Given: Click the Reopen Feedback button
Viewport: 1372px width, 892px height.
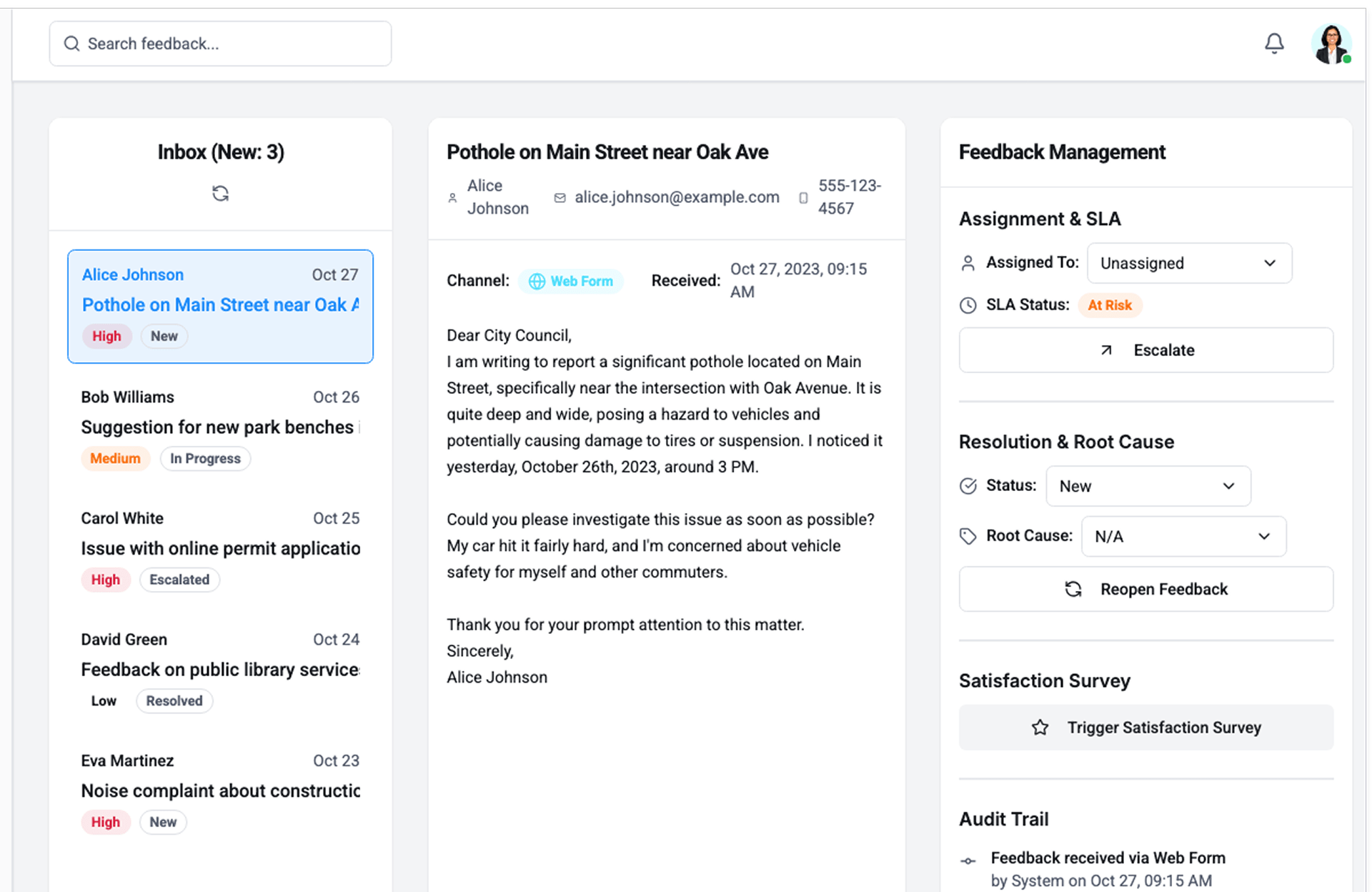Looking at the screenshot, I should click(1145, 589).
